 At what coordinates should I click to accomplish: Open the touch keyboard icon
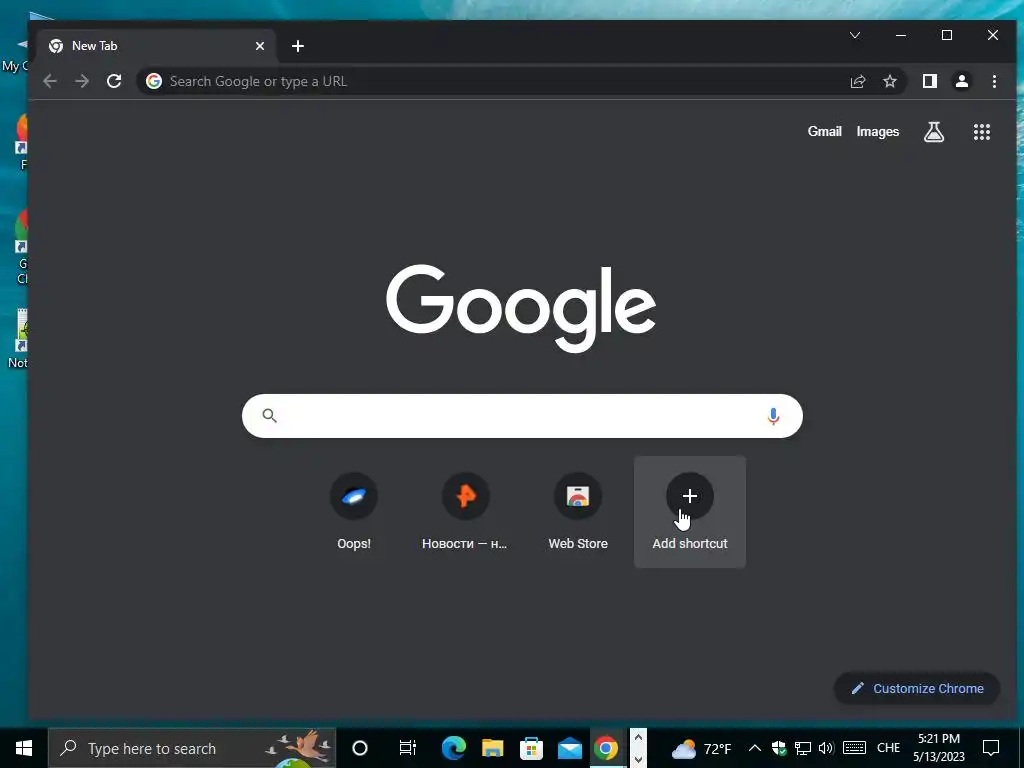tap(854, 748)
